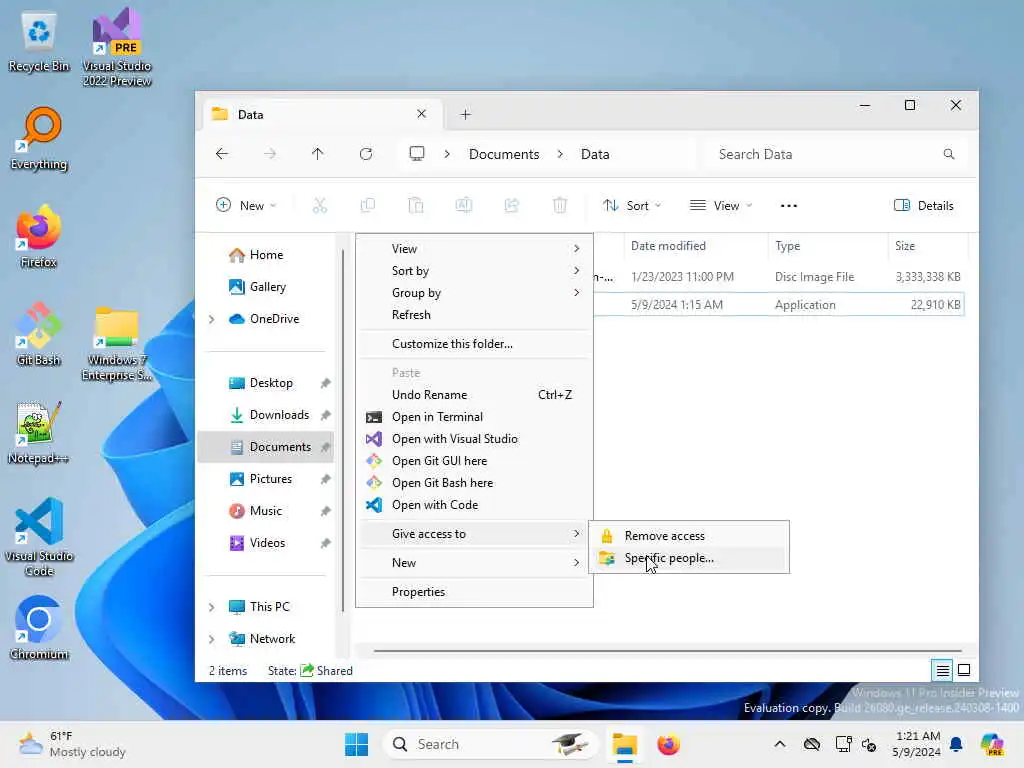1024x768 pixels.
Task: Choose Refresh from the context menu
Action: click(474, 315)
